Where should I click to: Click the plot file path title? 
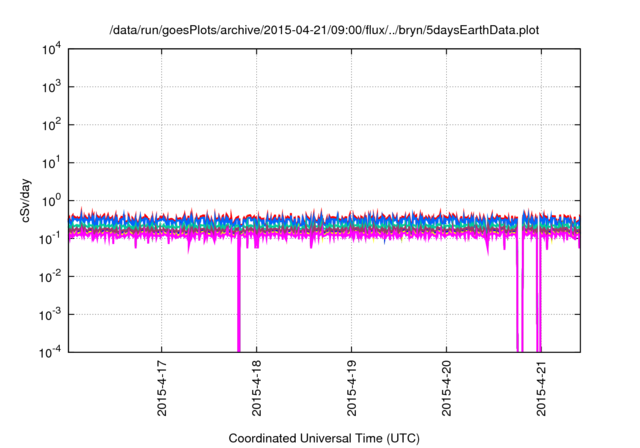tap(324, 30)
